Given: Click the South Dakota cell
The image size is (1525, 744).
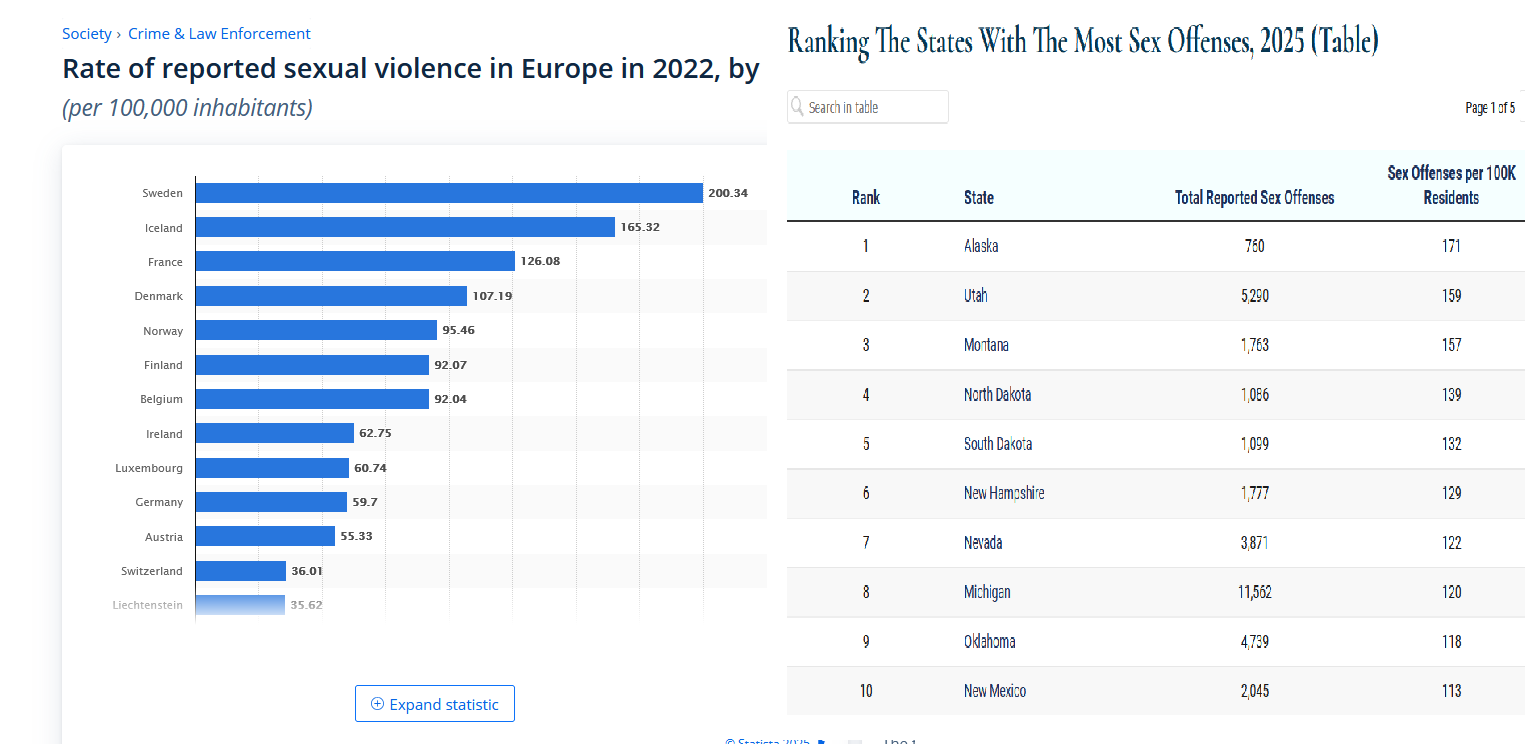Looking at the screenshot, I should click(998, 443).
